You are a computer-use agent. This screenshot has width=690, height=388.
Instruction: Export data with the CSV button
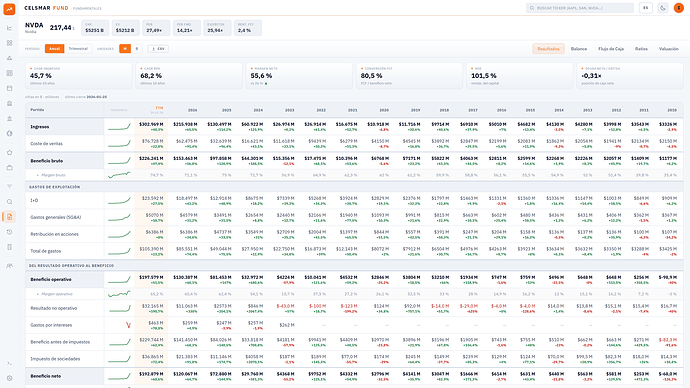(158, 49)
